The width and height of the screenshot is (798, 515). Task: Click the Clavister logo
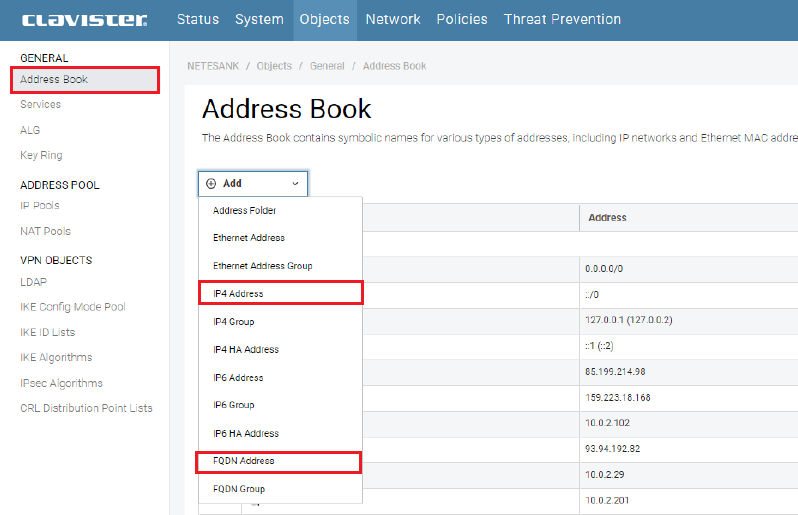pyautogui.click(x=84, y=20)
